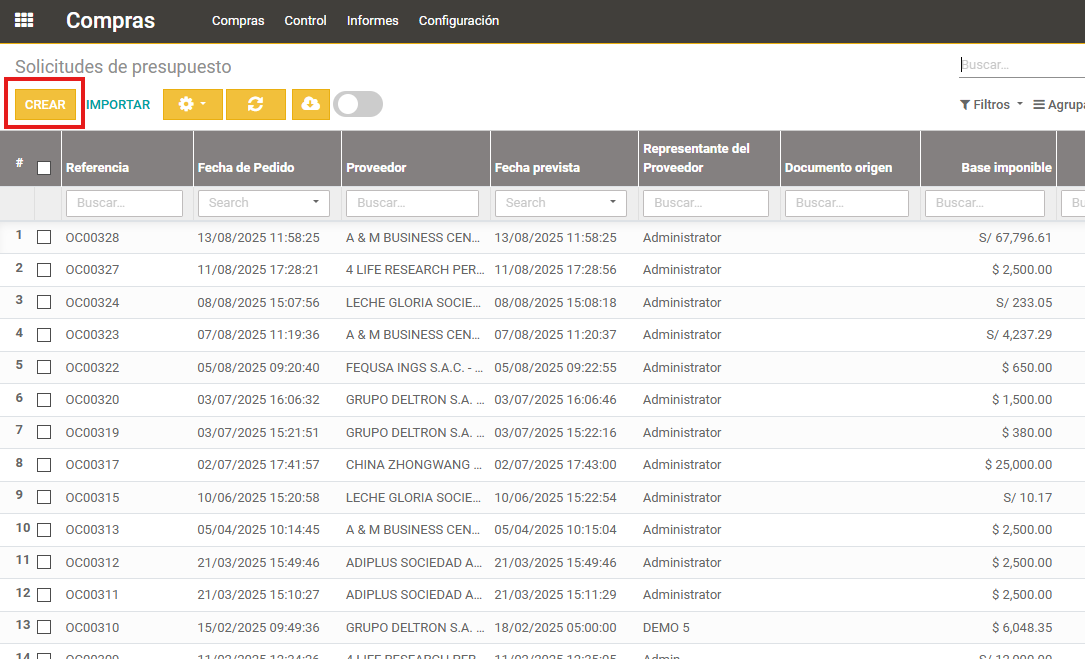Screen dimensions: 1085x659
Task: Expand the Fecha de Pedido search dropdown
Action: 317,203
